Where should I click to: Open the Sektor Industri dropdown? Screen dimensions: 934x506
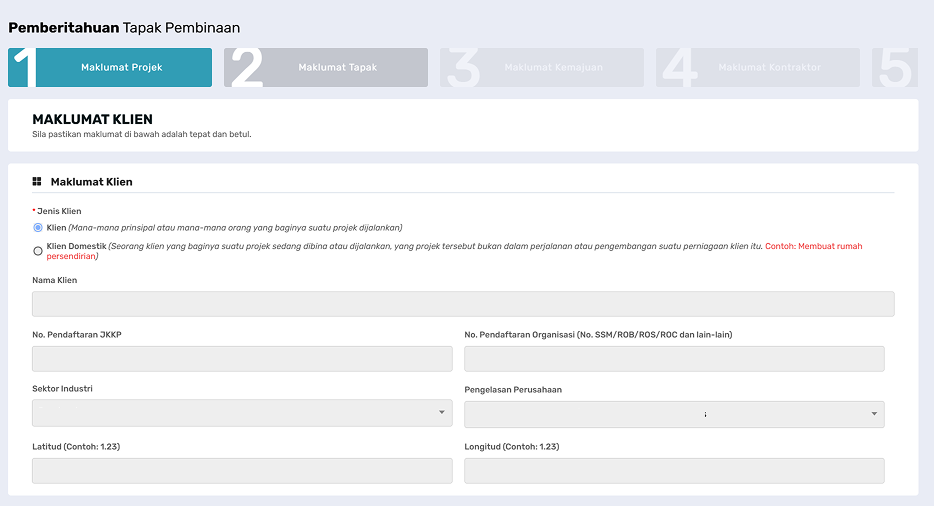tap(242, 413)
